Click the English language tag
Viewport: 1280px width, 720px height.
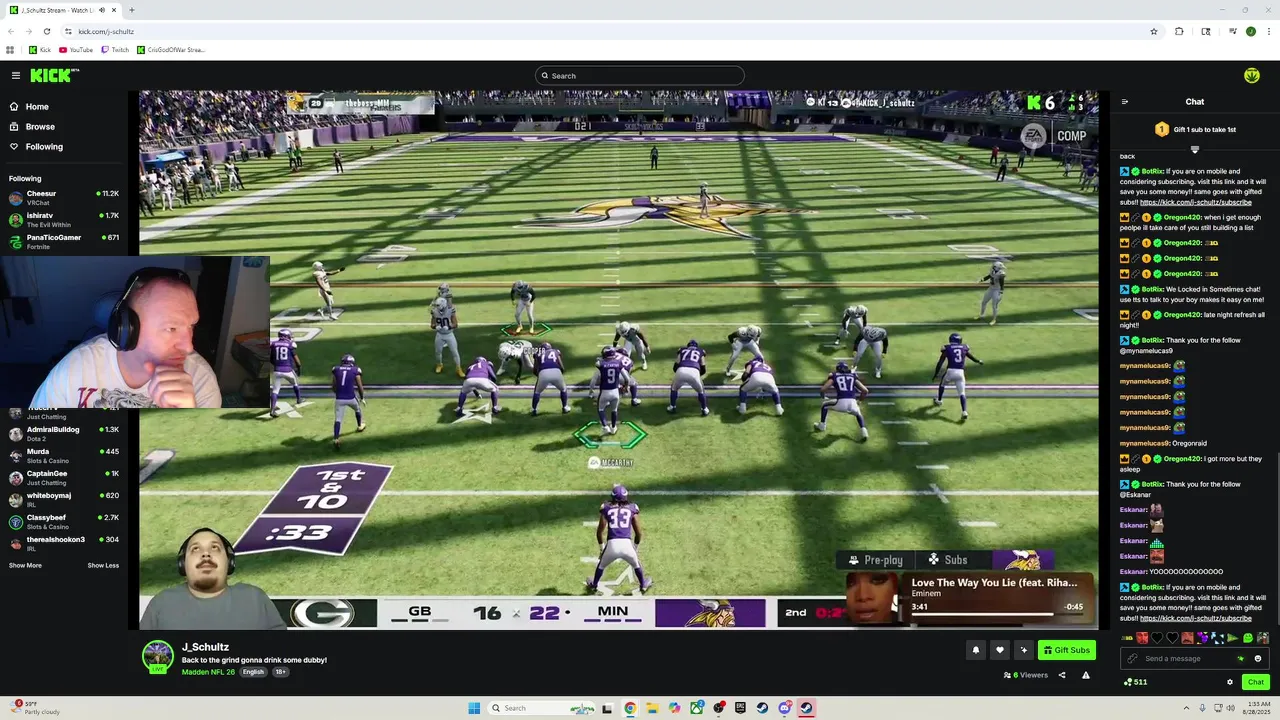(x=253, y=672)
